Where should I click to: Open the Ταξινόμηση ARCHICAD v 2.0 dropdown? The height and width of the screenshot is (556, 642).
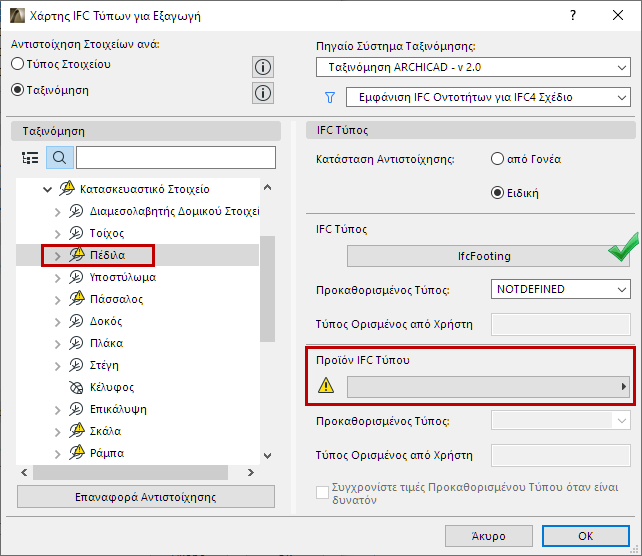point(472,68)
